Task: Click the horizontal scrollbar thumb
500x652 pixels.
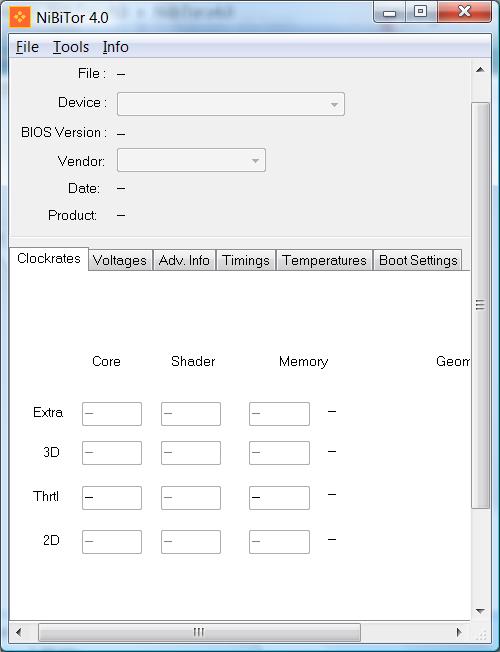Action: (199, 632)
